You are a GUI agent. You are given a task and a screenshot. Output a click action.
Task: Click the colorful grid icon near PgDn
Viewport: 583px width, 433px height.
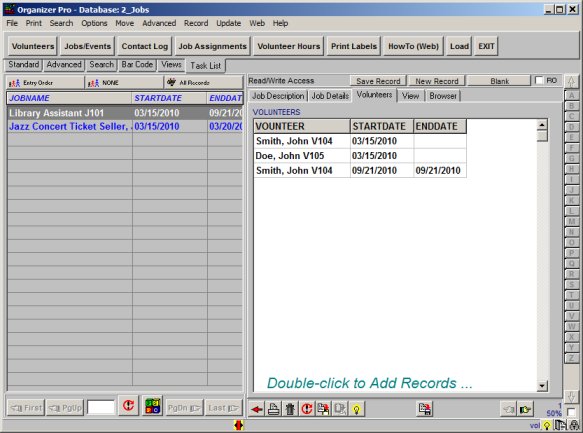[x=152, y=406]
